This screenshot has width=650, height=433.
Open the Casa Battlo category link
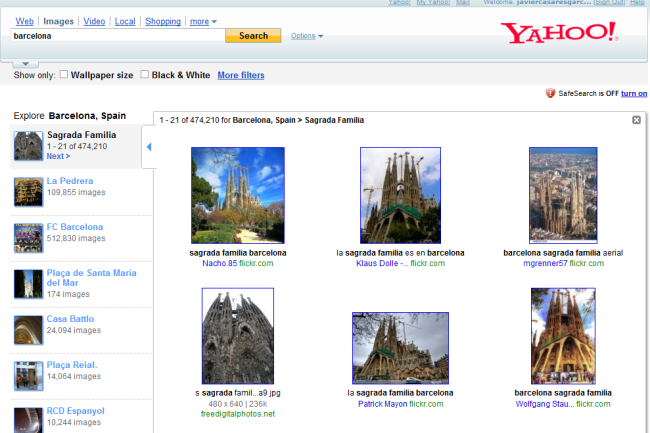(x=70, y=319)
